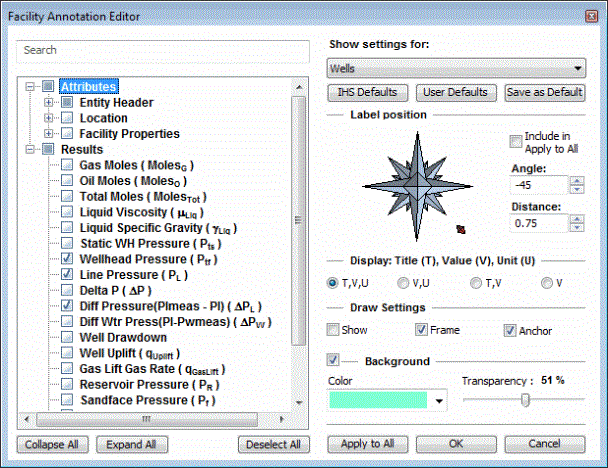This screenshot has height=468, width=608.
Task: Close the Facility Annotation Editor window
Action: [x=586, y=16]
